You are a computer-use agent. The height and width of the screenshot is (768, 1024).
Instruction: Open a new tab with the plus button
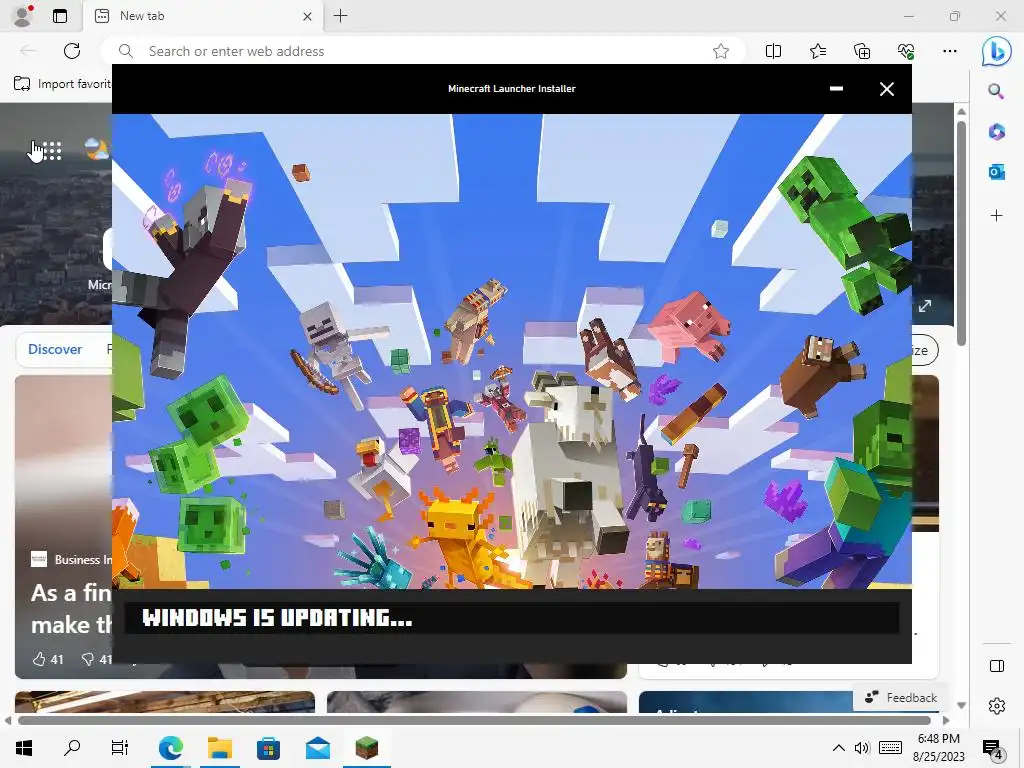(x=340, y=16)
